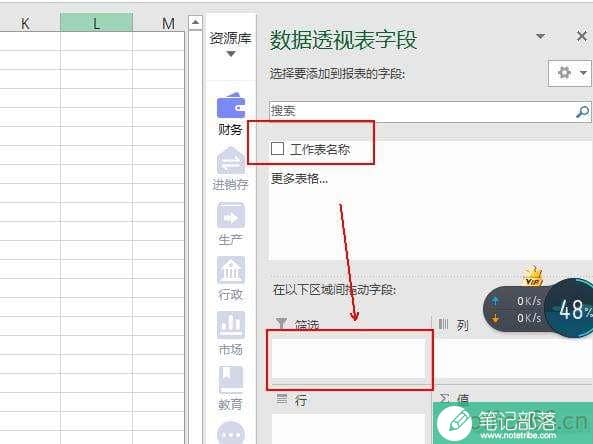Click inside the 筛选 filter area box
Image resolution: width=593 pixels, height=444 pixels.
point(349,358)
